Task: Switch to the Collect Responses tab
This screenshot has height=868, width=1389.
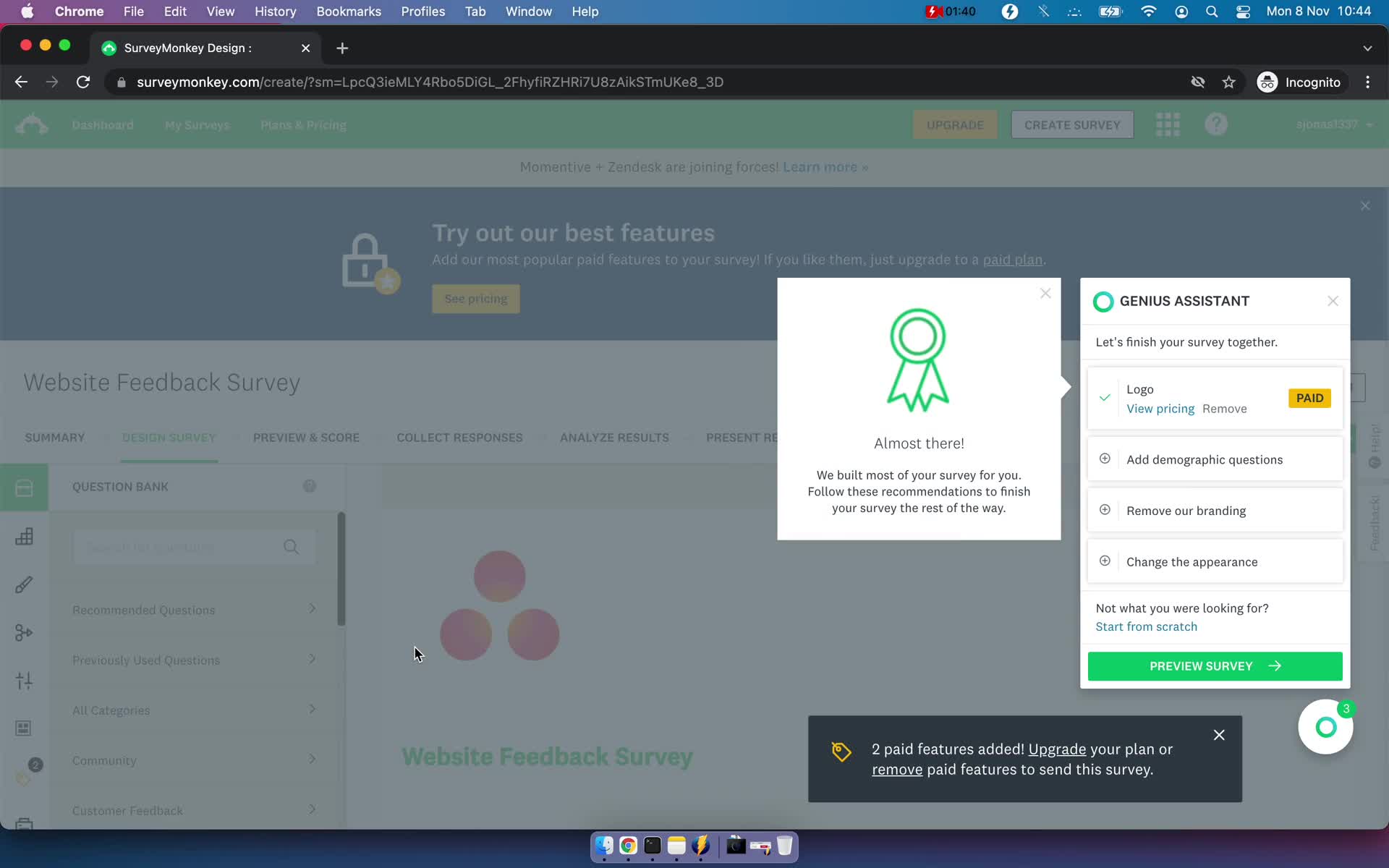Action: (460, 437)
